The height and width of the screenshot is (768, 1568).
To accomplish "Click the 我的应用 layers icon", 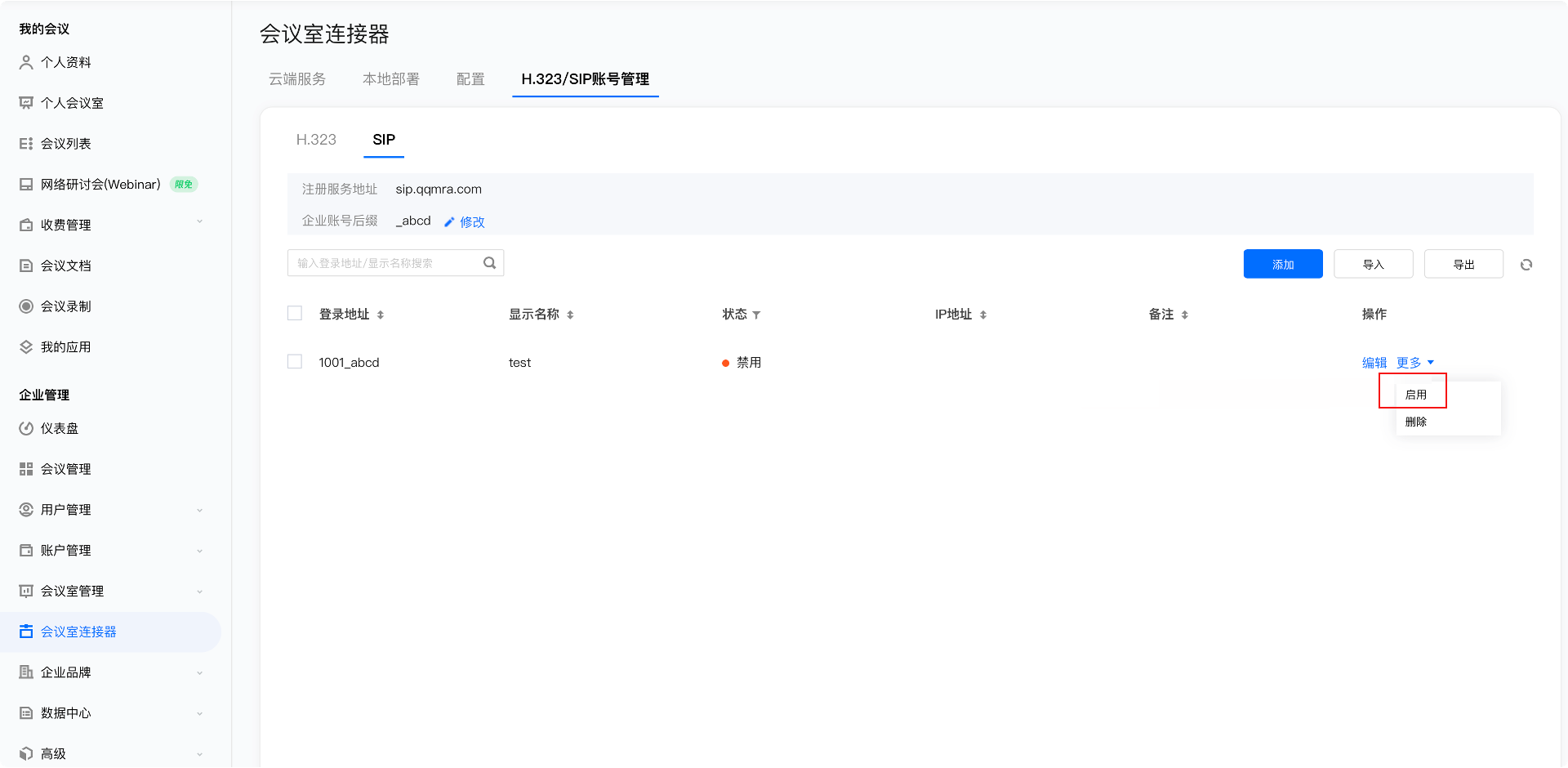I will [x=26, y=347].
